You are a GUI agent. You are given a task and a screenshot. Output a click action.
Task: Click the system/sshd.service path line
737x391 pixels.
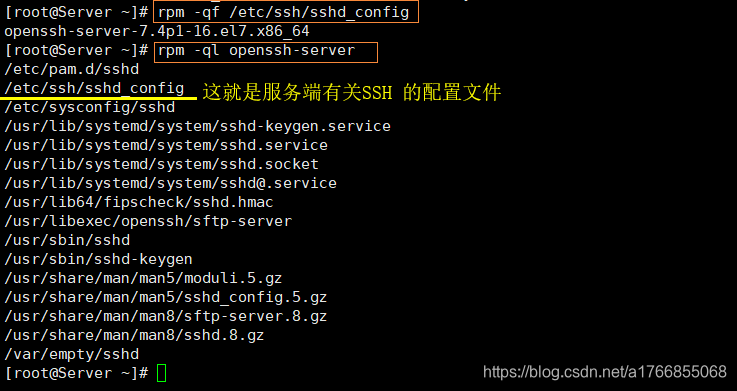coord(166,145)
